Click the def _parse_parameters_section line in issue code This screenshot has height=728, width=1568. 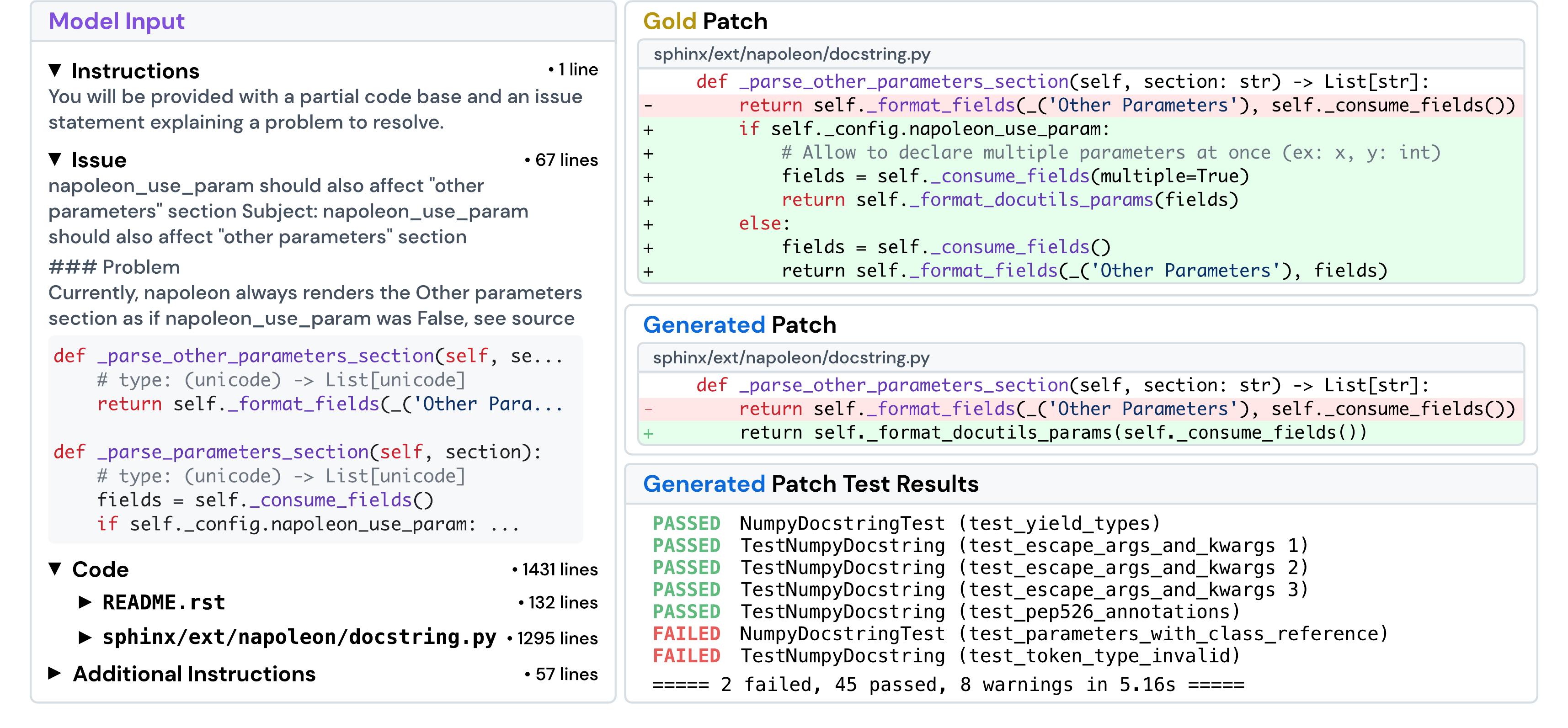tap(297, 452)
